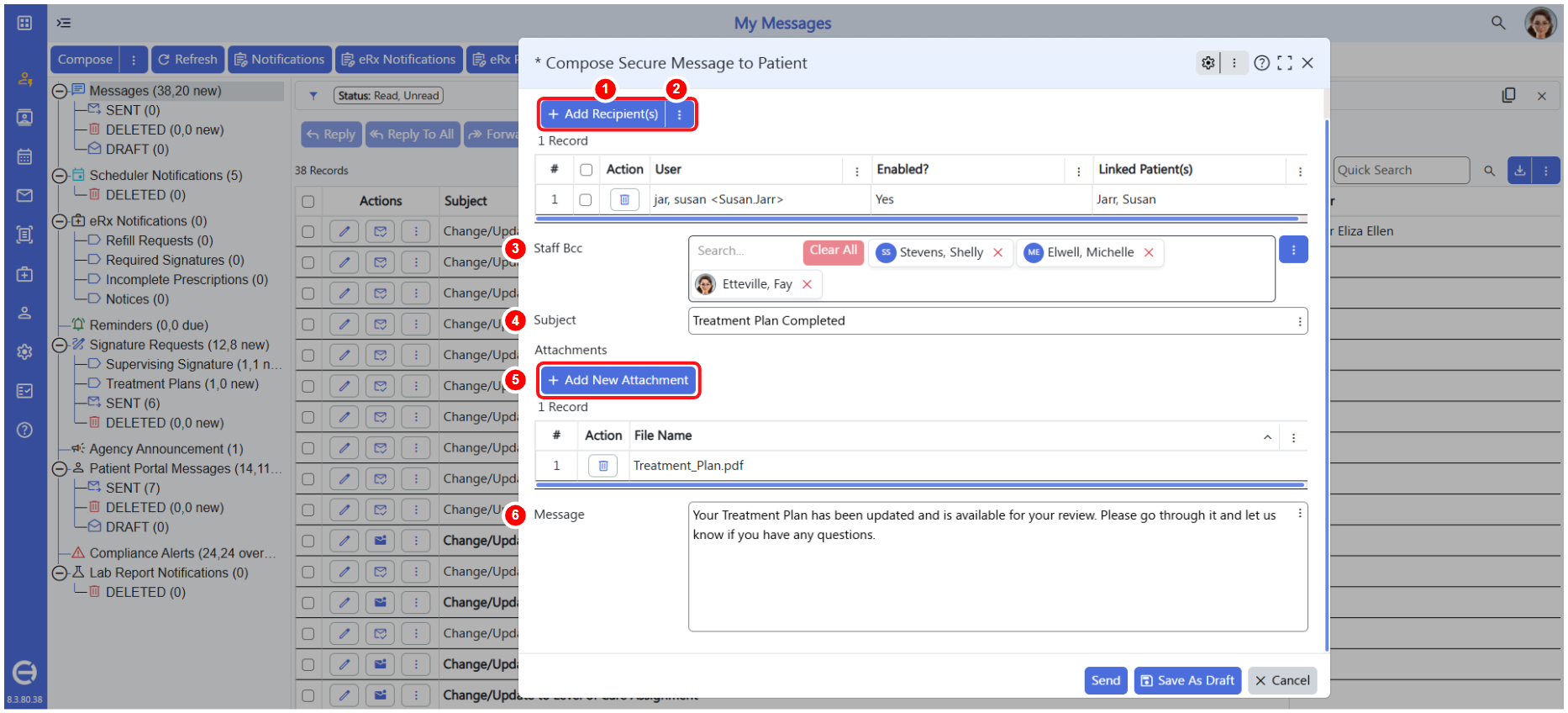Viewport: 1568px width, 713px height.
Task: Tick the select-all checkbox in the recipients table header
Action: point(587,170)
